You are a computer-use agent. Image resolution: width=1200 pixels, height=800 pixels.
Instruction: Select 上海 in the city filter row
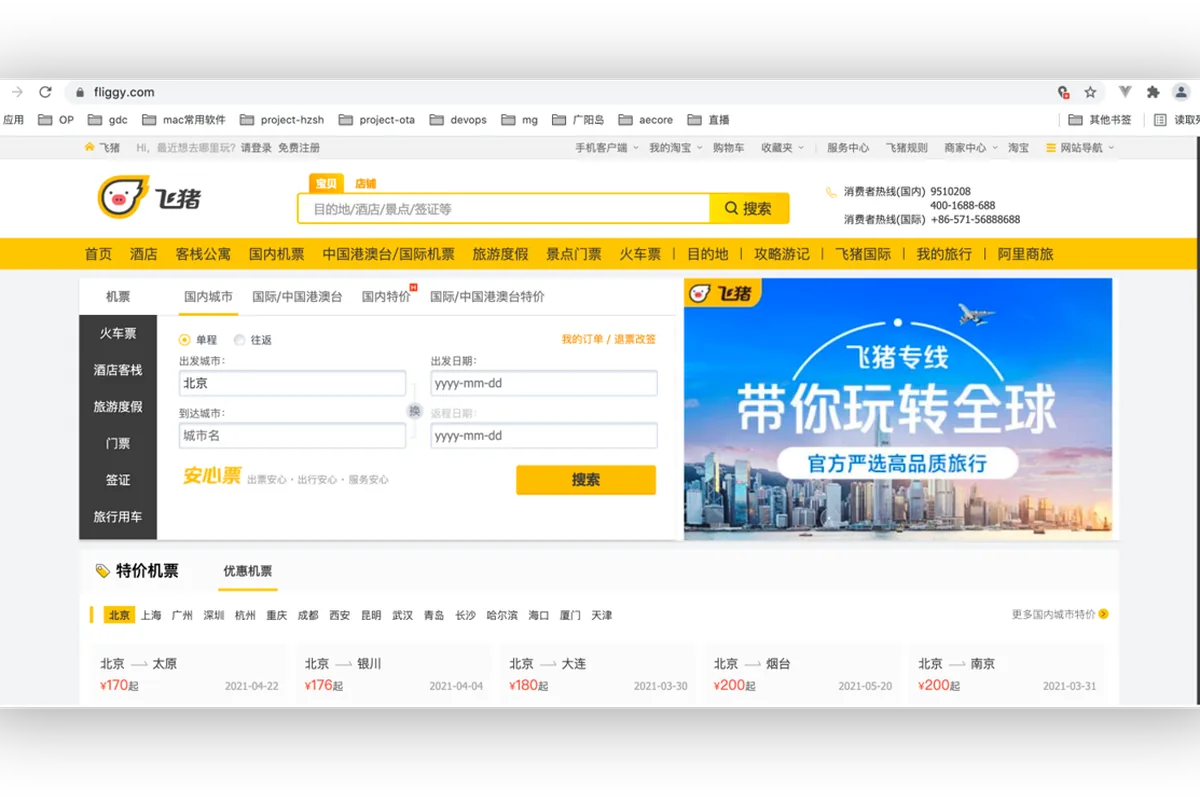tap(151, 615)
